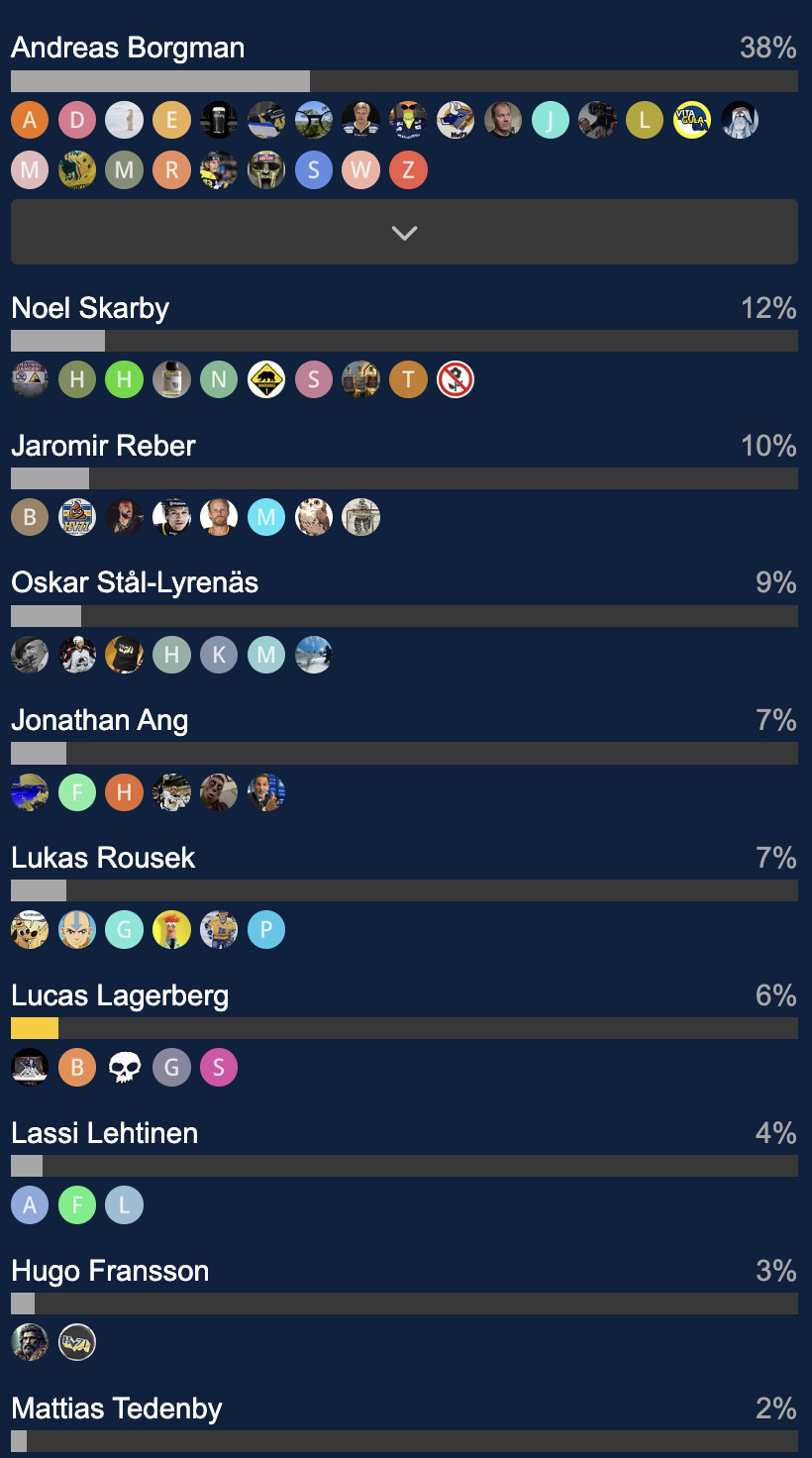The height and width of the screenshot is (1458, 812).
Task: Select the "VITA GULA" avatar in Borgman's voters
Action: [691, 121]
